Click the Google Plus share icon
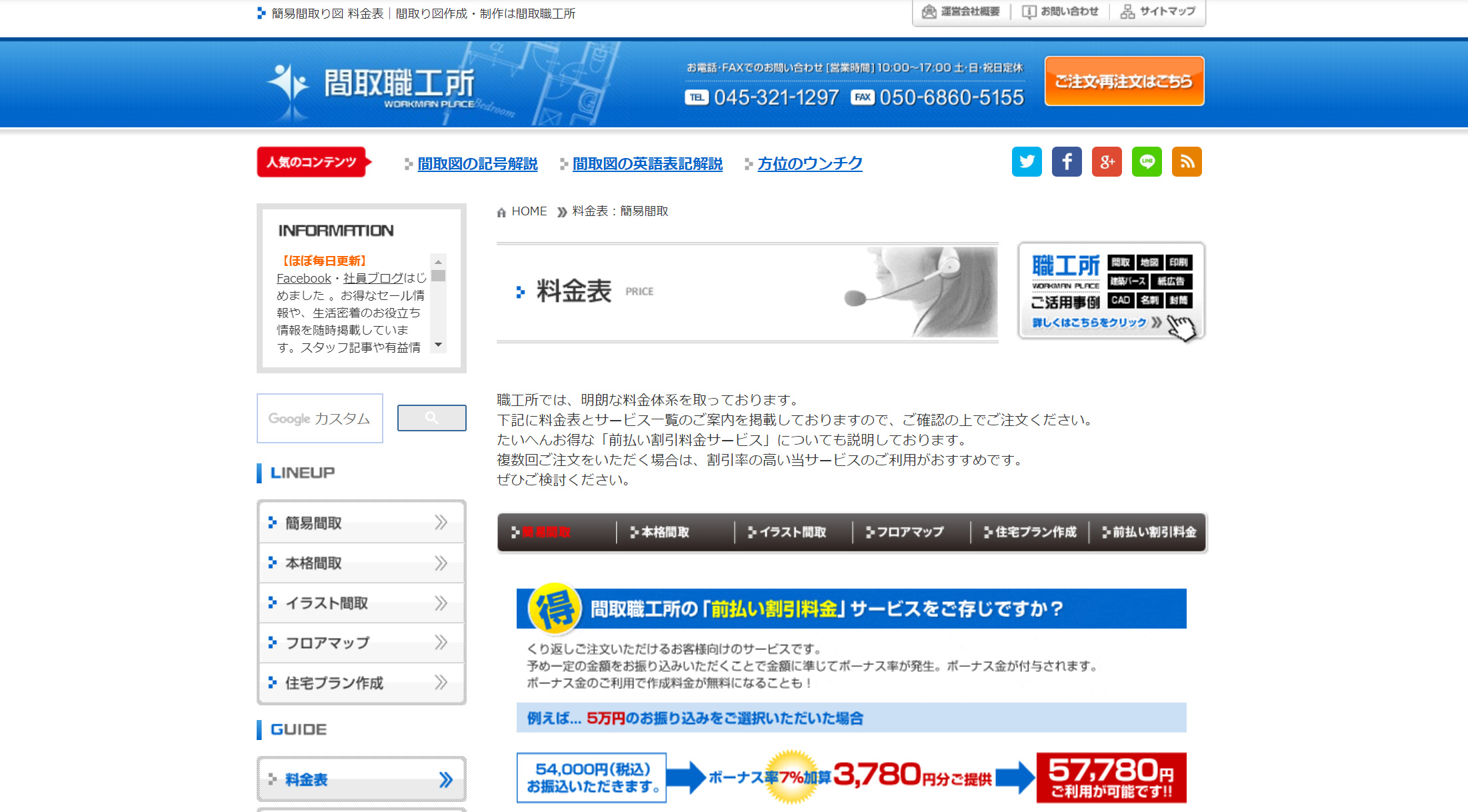 click(1107, 162)
